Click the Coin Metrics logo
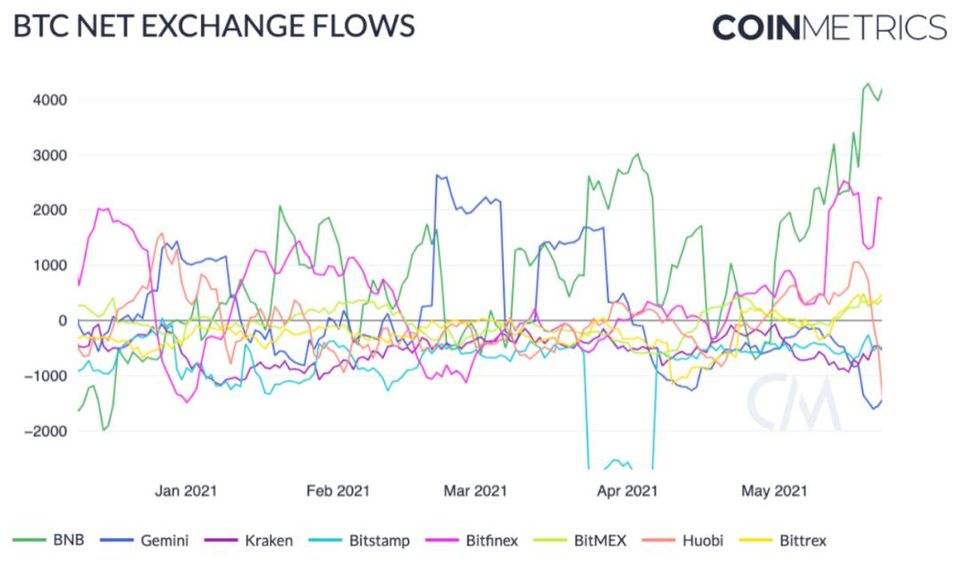The width and height of the screenshot is (960, 562). point(829,27)
